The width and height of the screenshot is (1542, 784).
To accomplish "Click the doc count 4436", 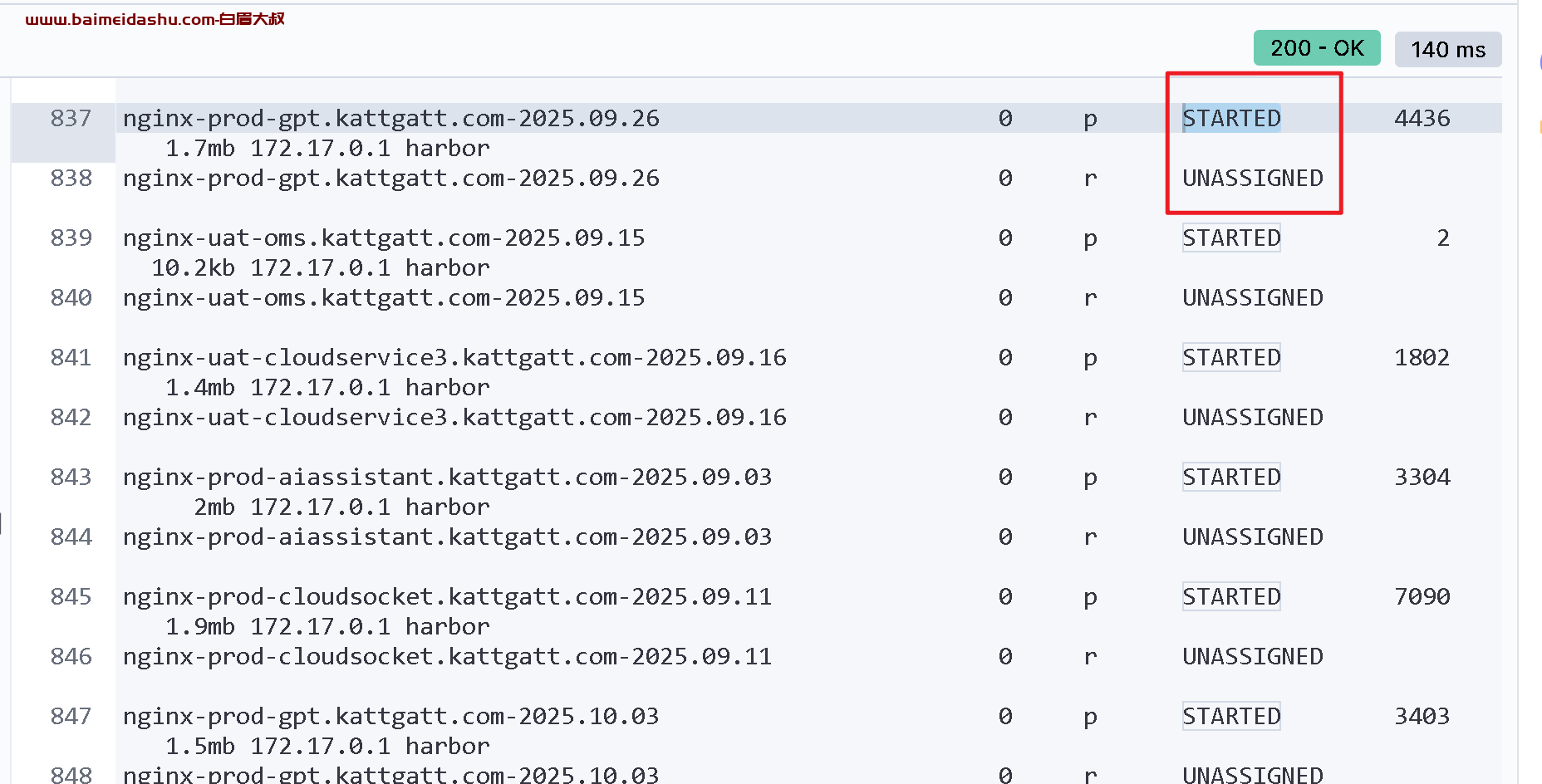I will click(x=1422, y=118).
